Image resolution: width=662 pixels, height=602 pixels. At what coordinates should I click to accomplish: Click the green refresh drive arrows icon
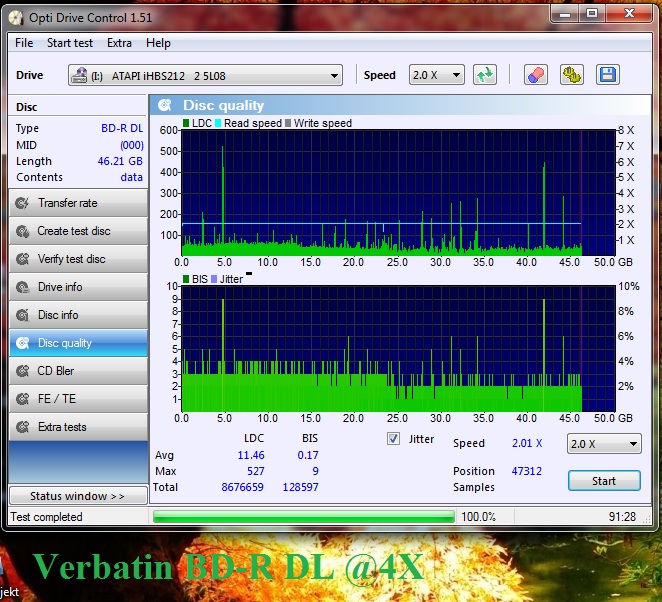(x=485, y=75)
